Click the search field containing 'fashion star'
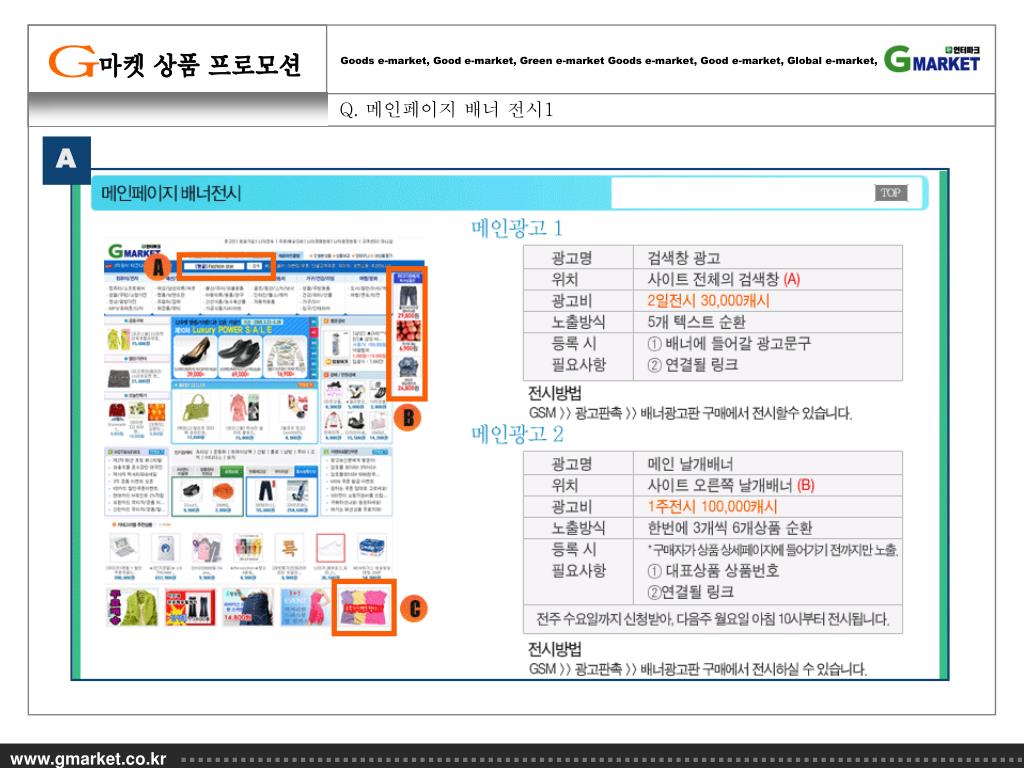Image resolution: width=1024 pixels, height=768 pixels. coord(214,266)
